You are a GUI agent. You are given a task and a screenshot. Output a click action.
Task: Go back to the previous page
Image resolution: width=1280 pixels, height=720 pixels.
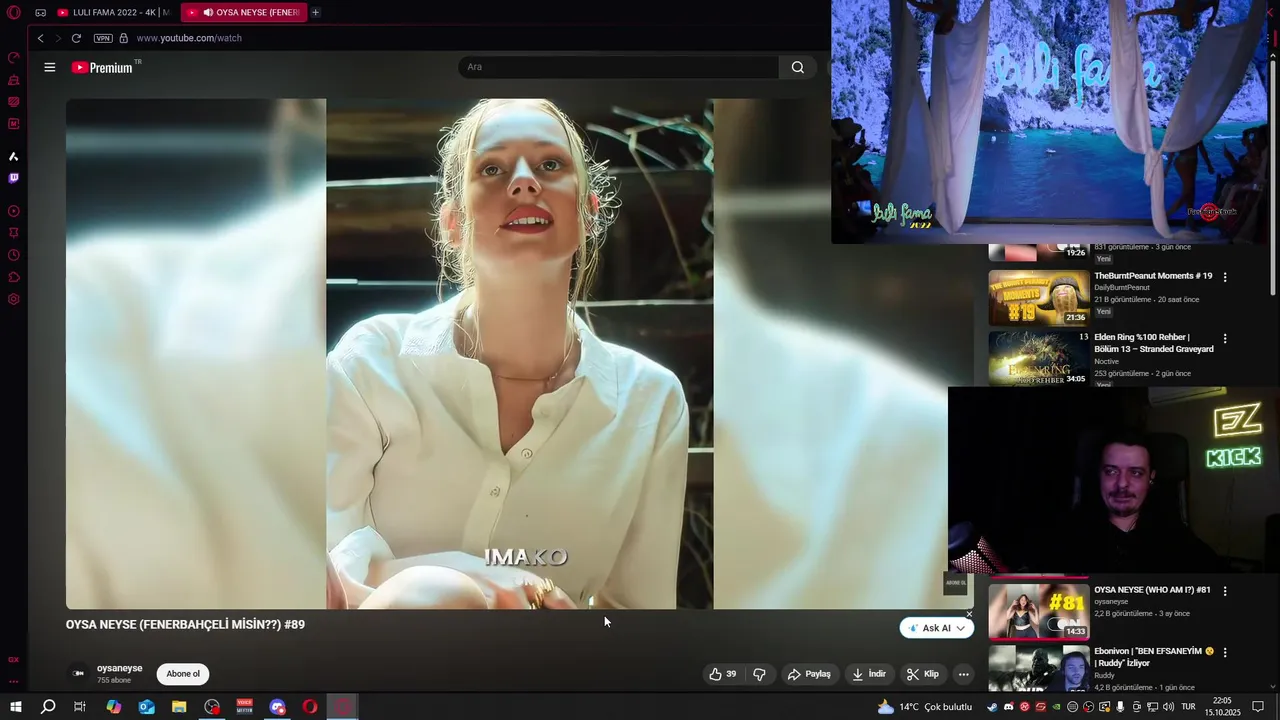point(41,38)
